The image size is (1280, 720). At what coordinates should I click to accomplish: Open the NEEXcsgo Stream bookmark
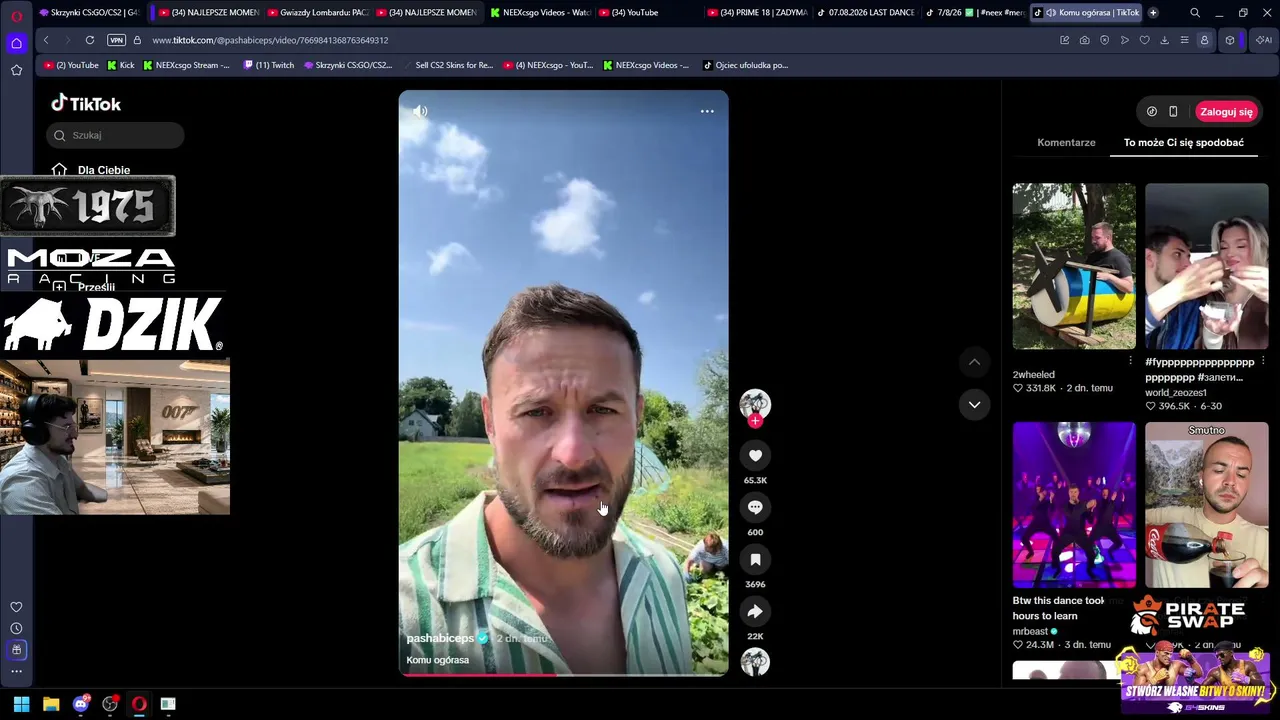186,65
